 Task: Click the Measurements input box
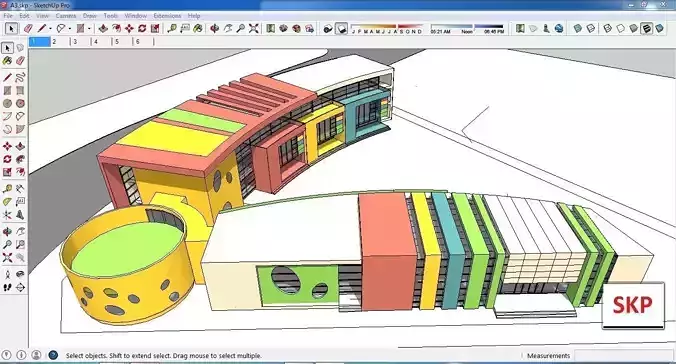pyautogui.click(x=625, y=356)
